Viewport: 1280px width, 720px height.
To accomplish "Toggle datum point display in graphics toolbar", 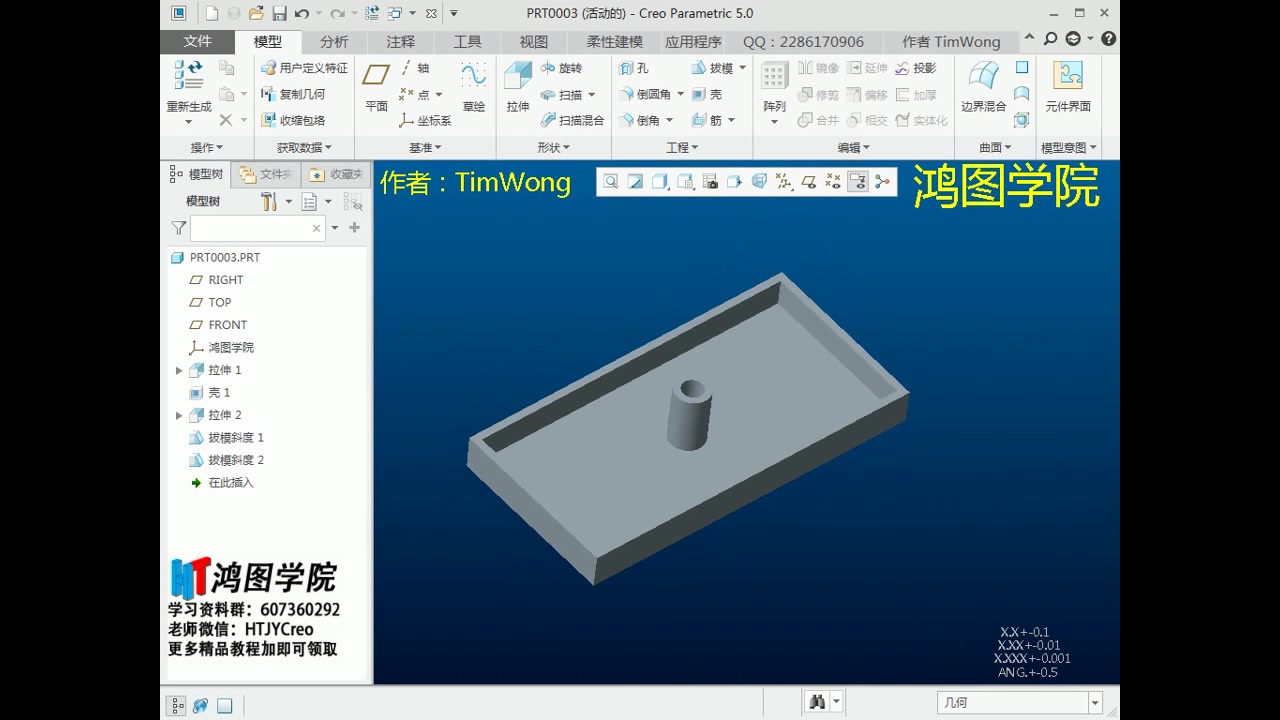I will click(x=833, y=182).
